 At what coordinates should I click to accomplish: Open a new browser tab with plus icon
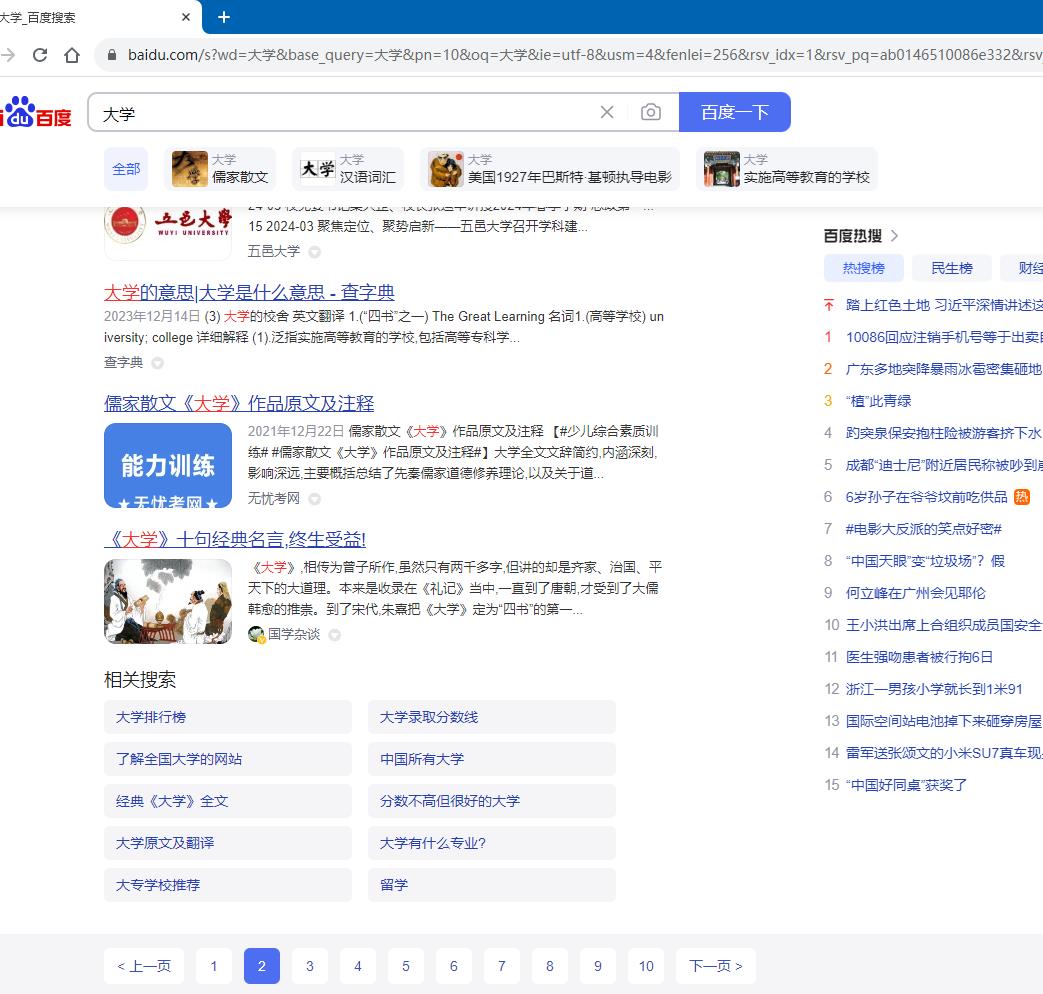coord(224,17)
